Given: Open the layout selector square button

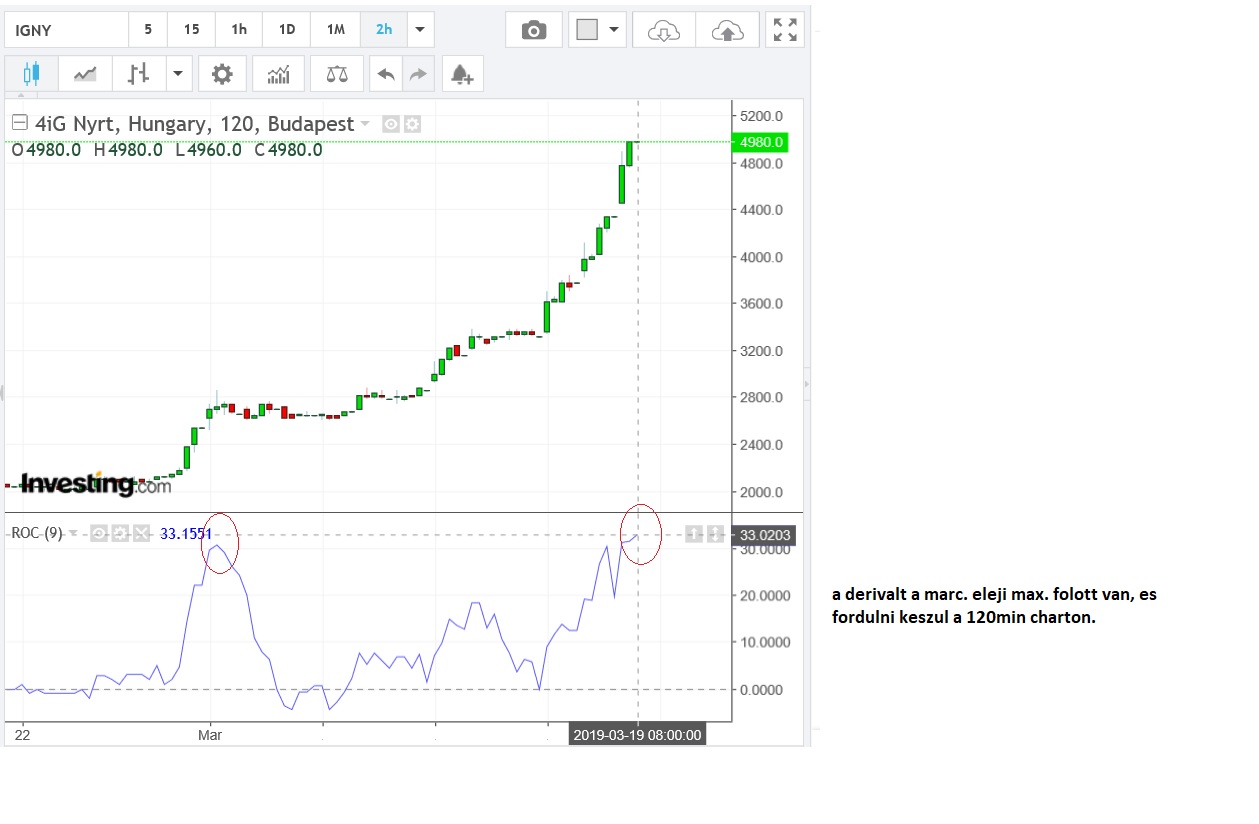Looking at the screenshot, I should click(586, 30).
